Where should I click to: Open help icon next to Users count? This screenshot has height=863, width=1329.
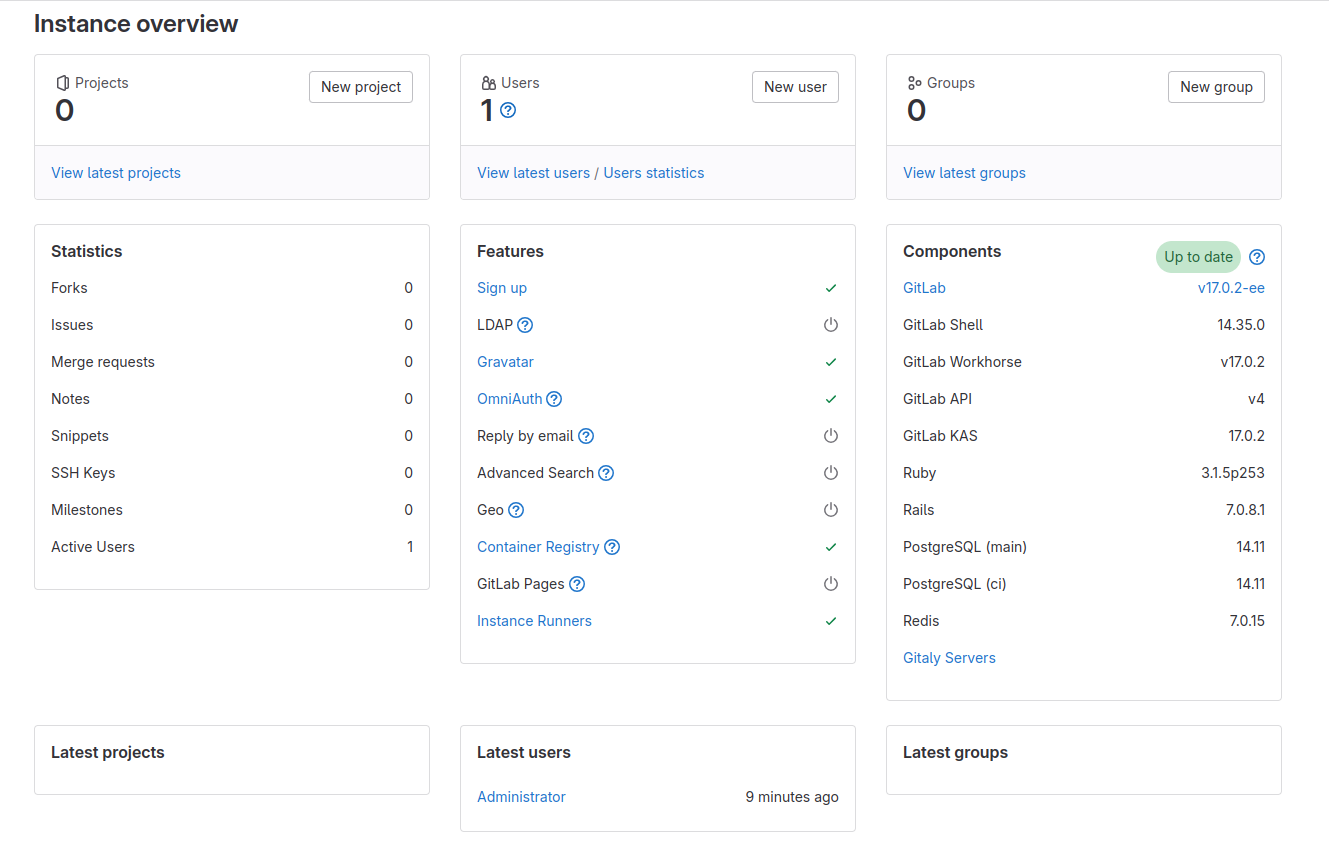point(508,110)
